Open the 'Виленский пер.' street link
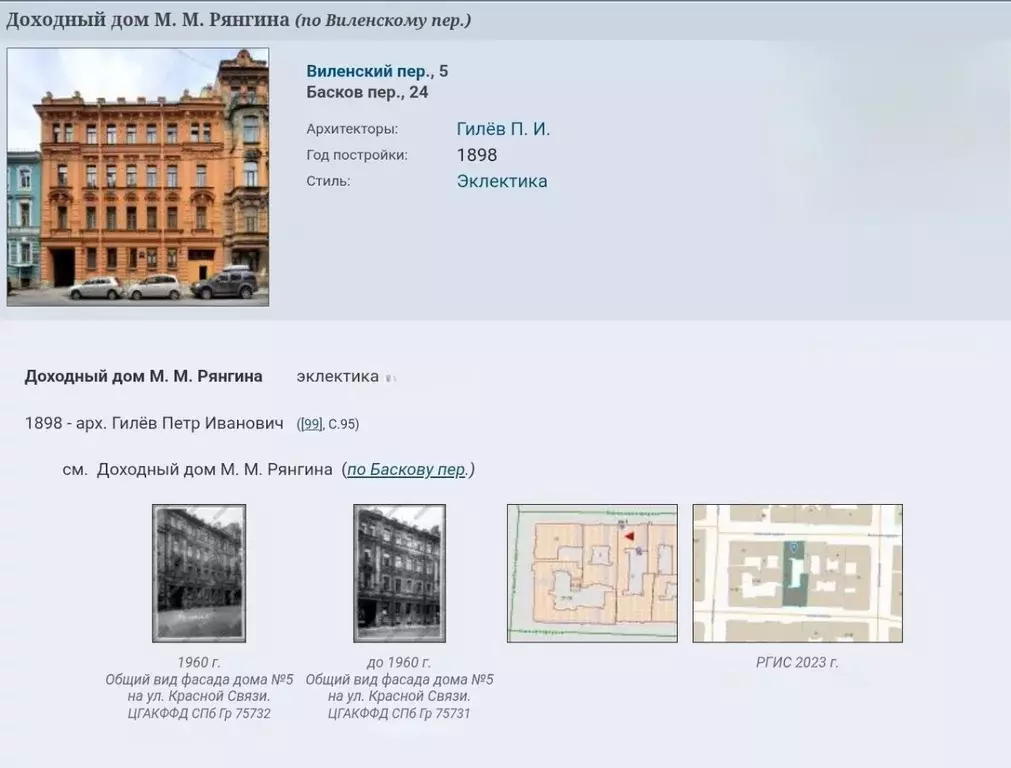The width and height of the screenshot is (1011, 768). 369,71
